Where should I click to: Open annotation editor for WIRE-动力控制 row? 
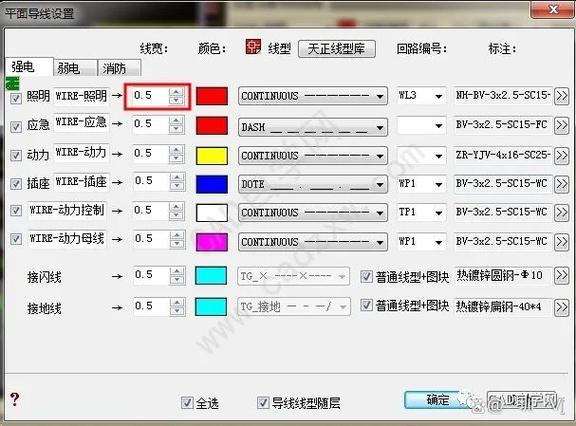pos(562,212)
